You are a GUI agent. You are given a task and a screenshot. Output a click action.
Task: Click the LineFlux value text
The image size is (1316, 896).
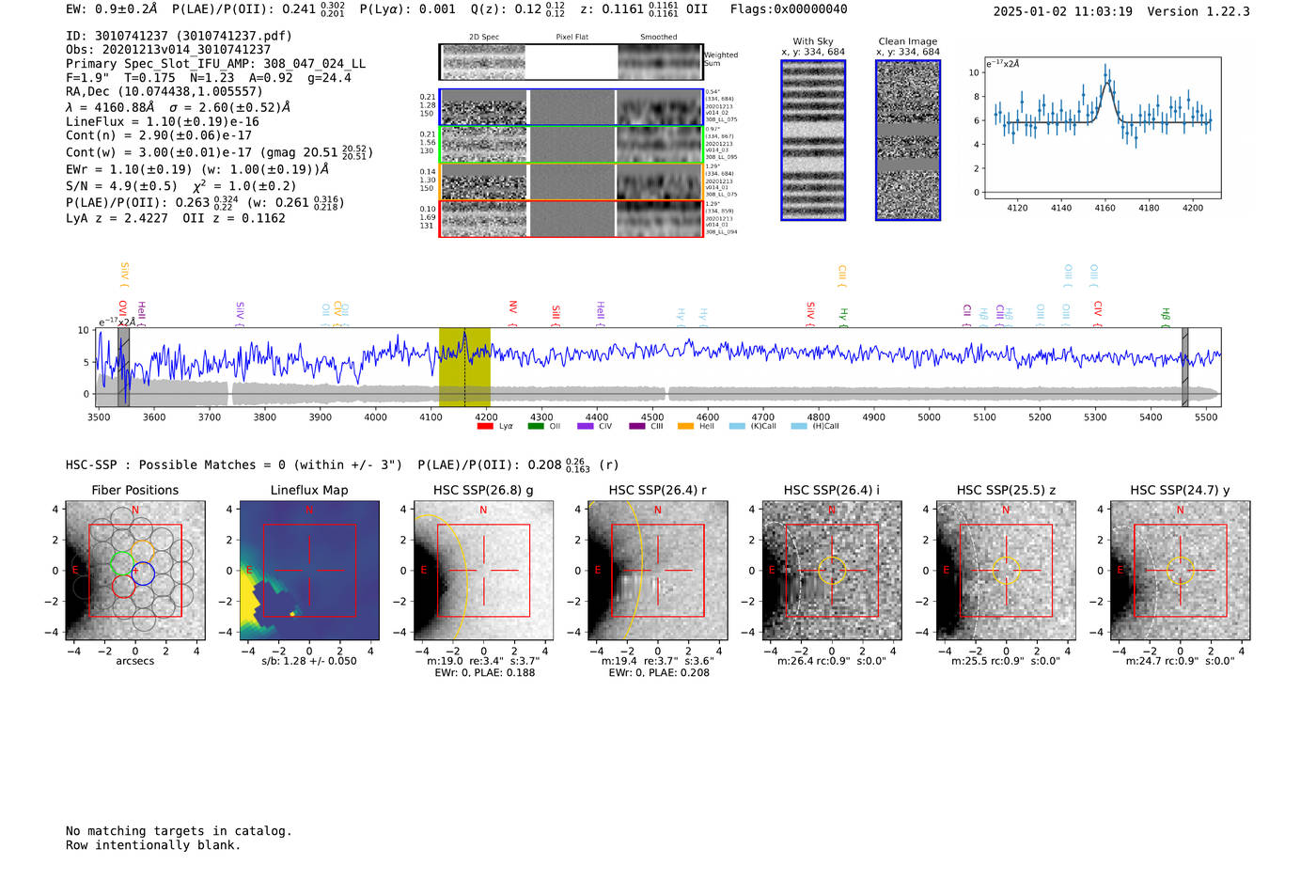[x=163, y=122]
